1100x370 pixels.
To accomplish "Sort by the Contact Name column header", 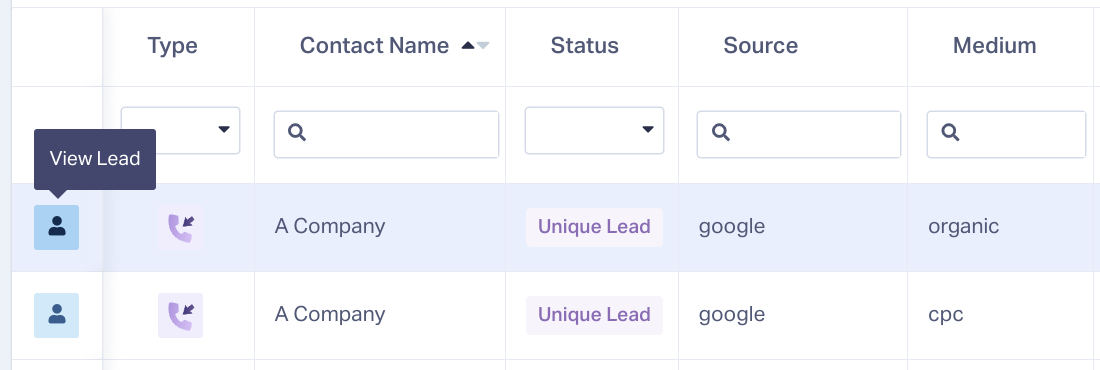I will (x=374, y=46).
